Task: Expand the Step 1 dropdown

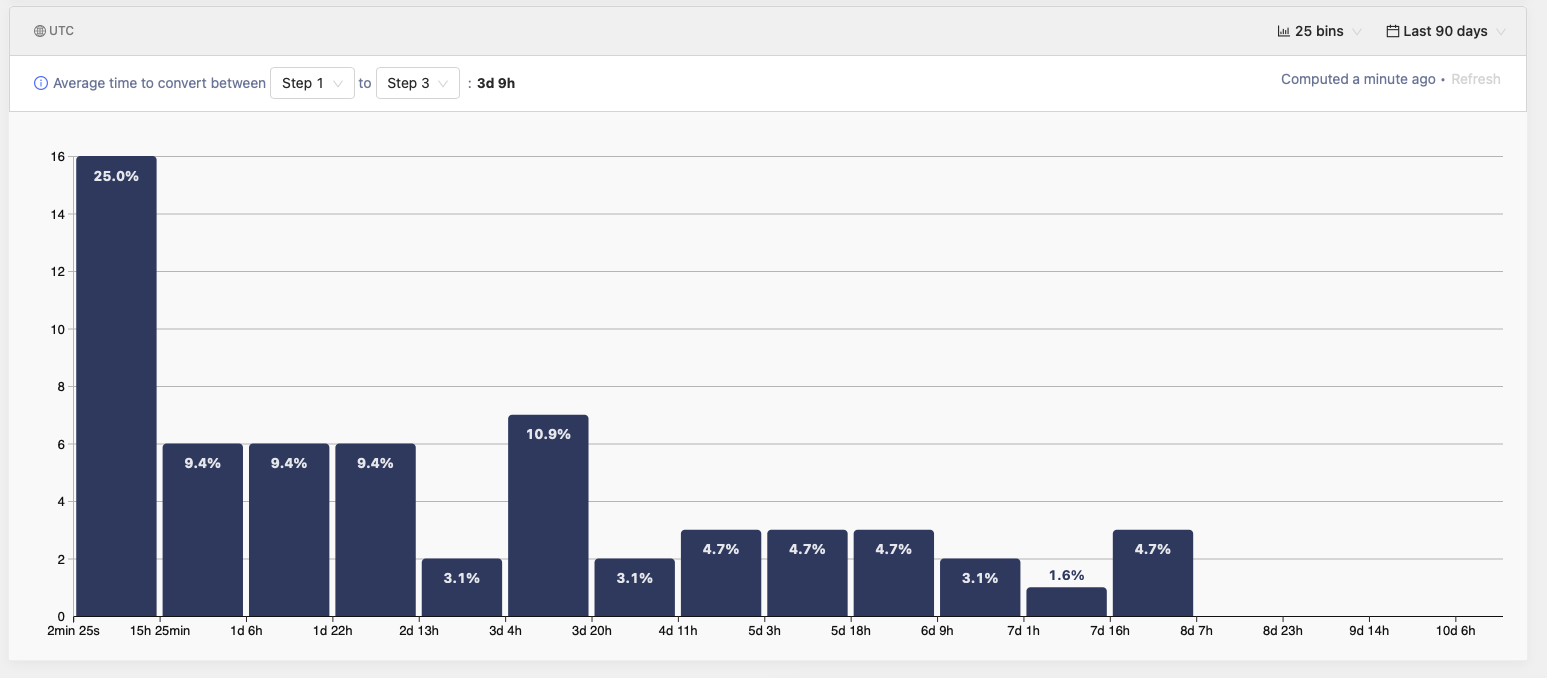Action: [312, 83]
